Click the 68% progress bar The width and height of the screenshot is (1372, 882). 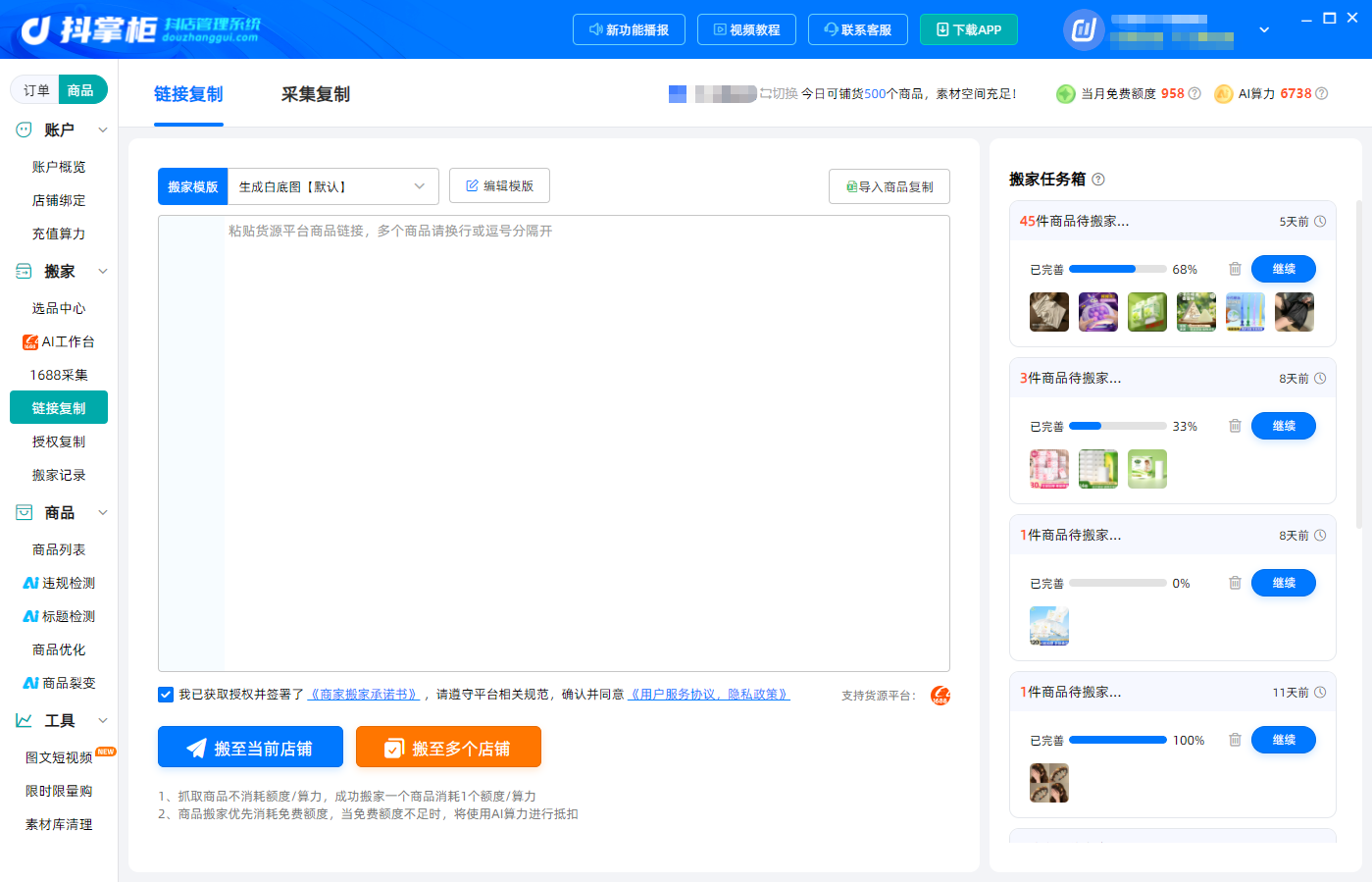[1118, 269]
